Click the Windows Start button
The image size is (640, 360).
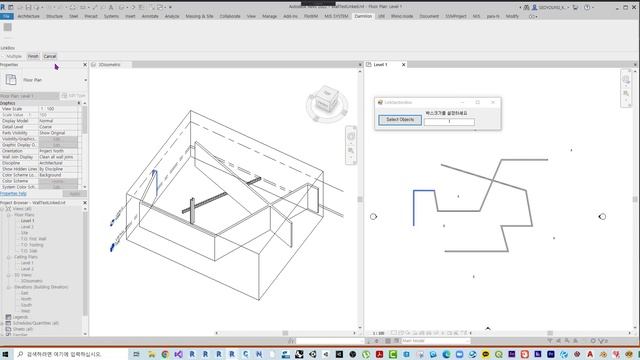point(5,354)
